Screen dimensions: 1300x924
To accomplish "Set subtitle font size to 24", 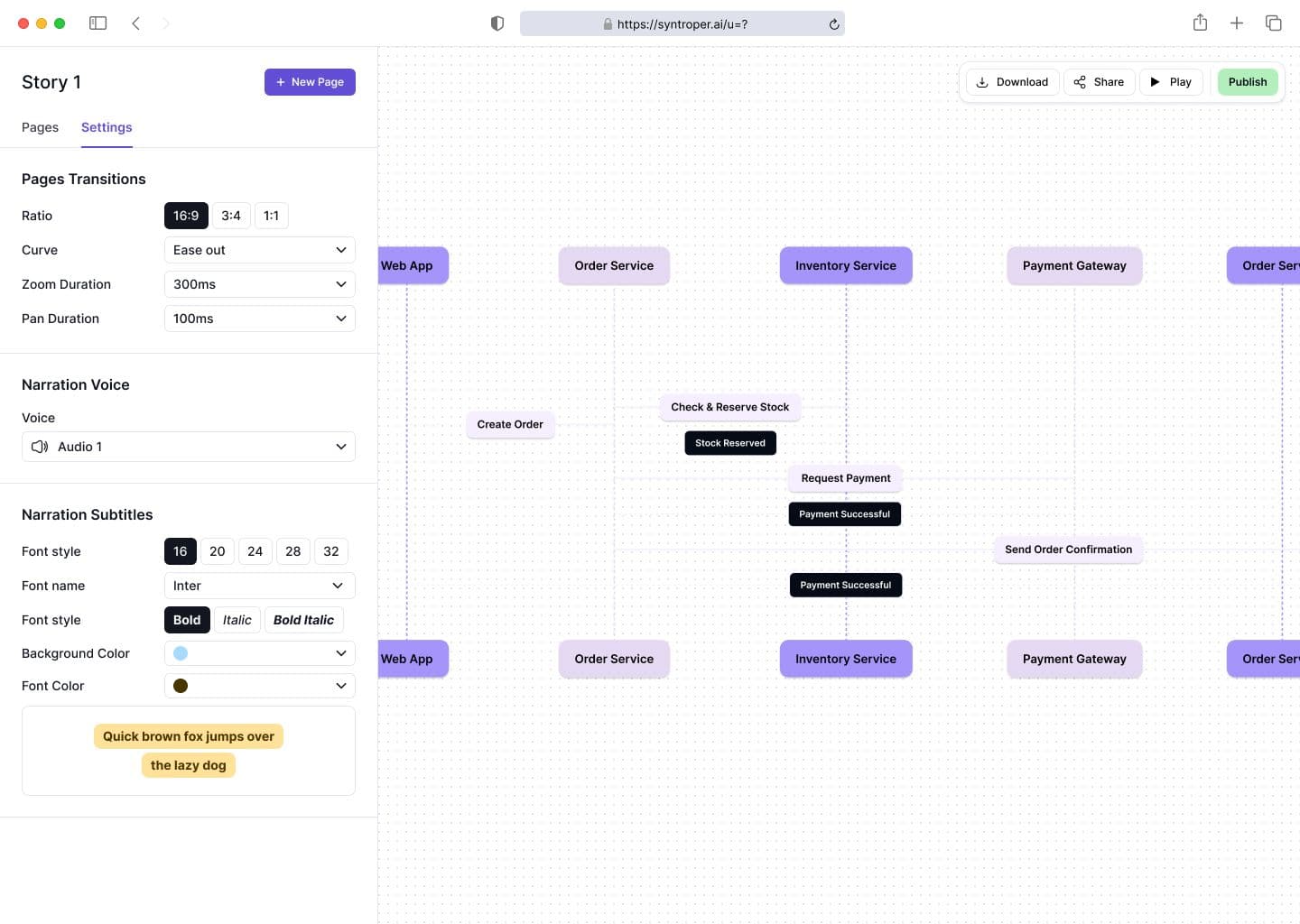I will coord(255,551).
